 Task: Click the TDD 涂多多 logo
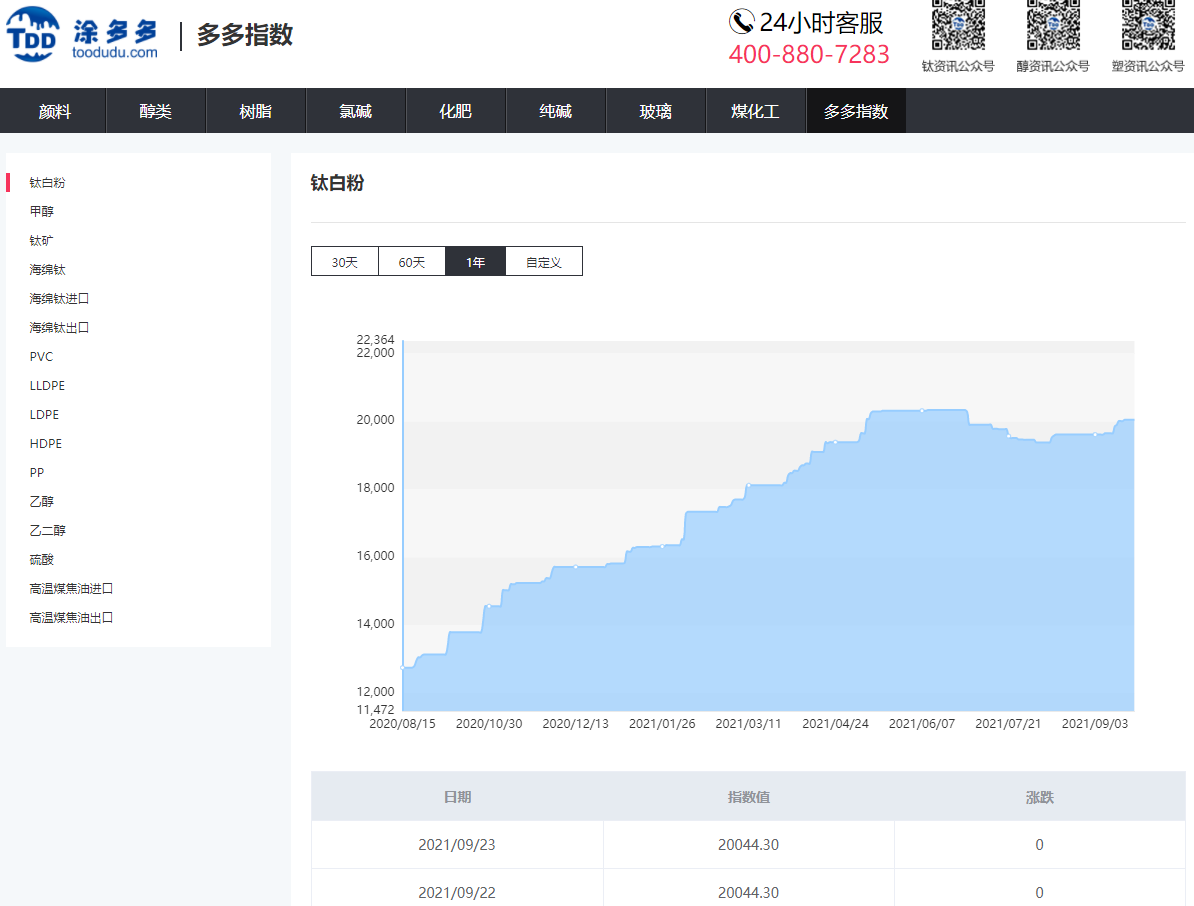pyautogui.click(x=82, y=34)
